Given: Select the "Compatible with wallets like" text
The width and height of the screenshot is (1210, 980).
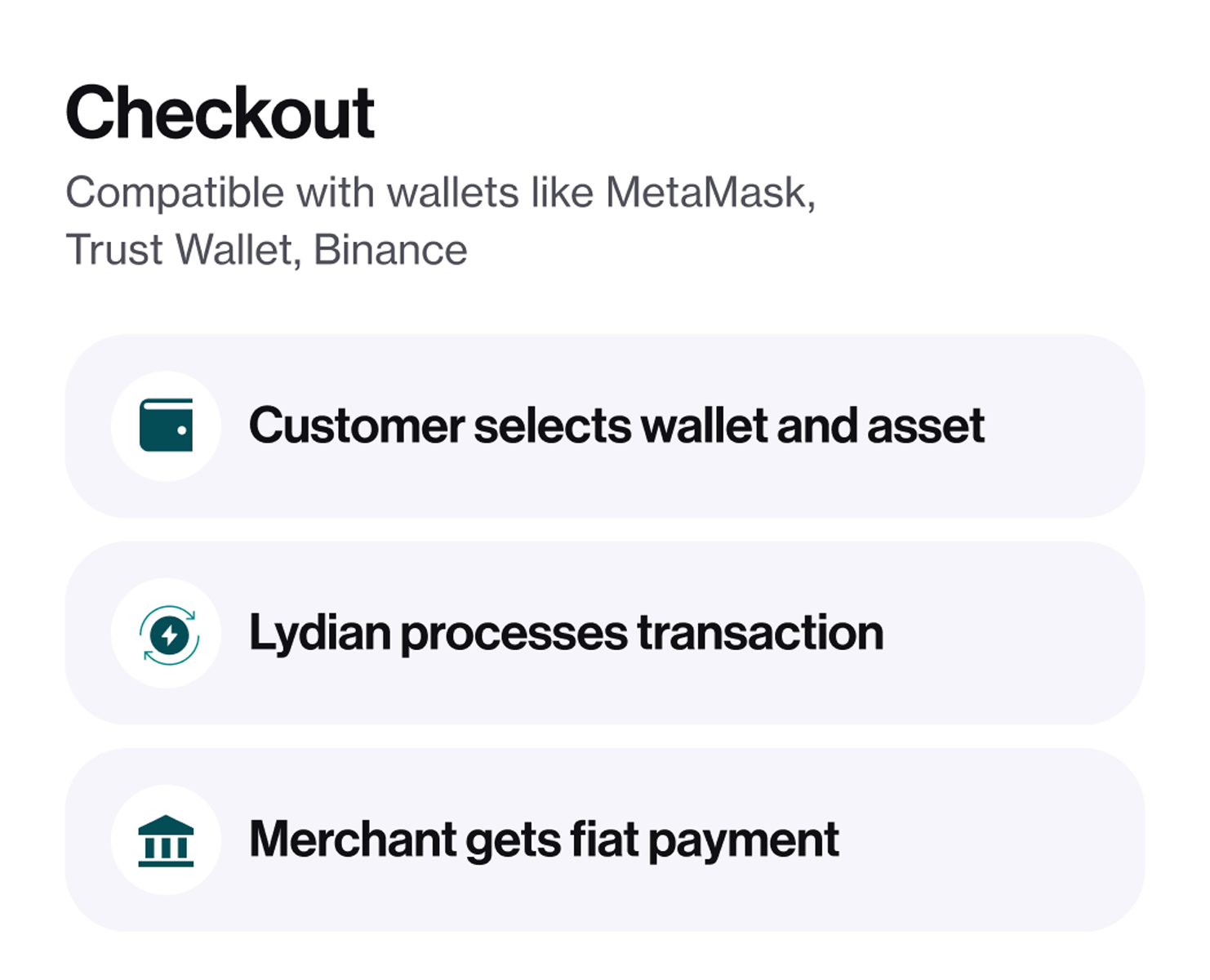Looking at the screenshot, I should 330,194.
